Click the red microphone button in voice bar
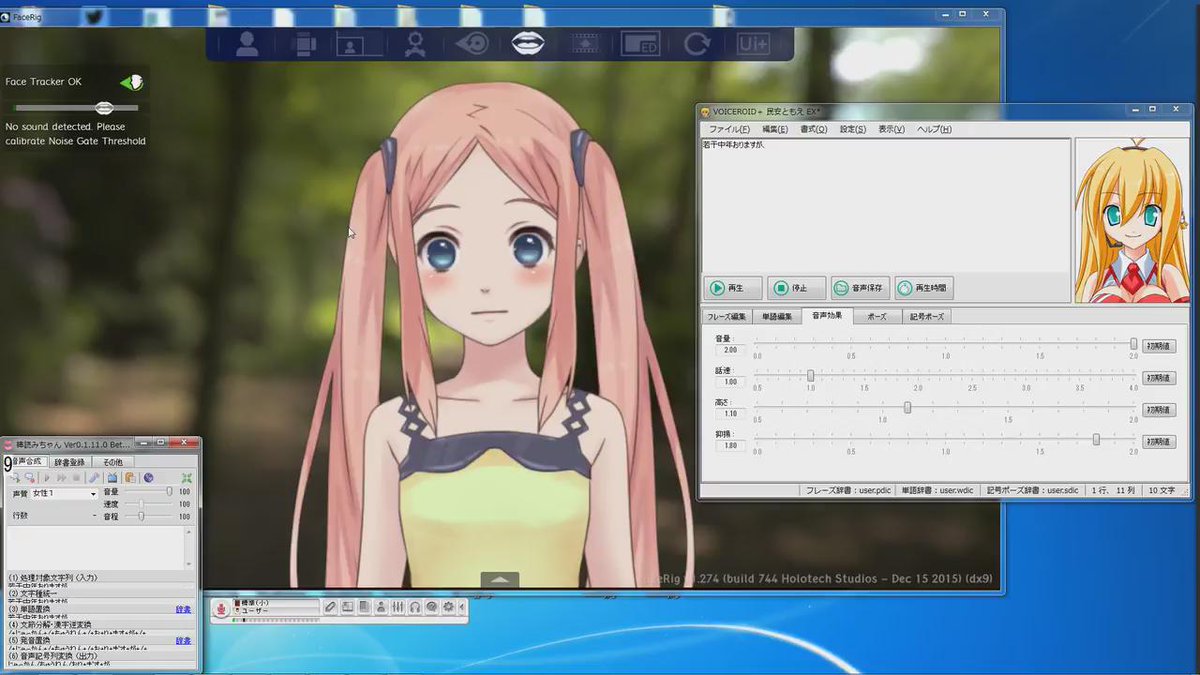The height and width of the screenshot is (675, 1200). point(221,608)
